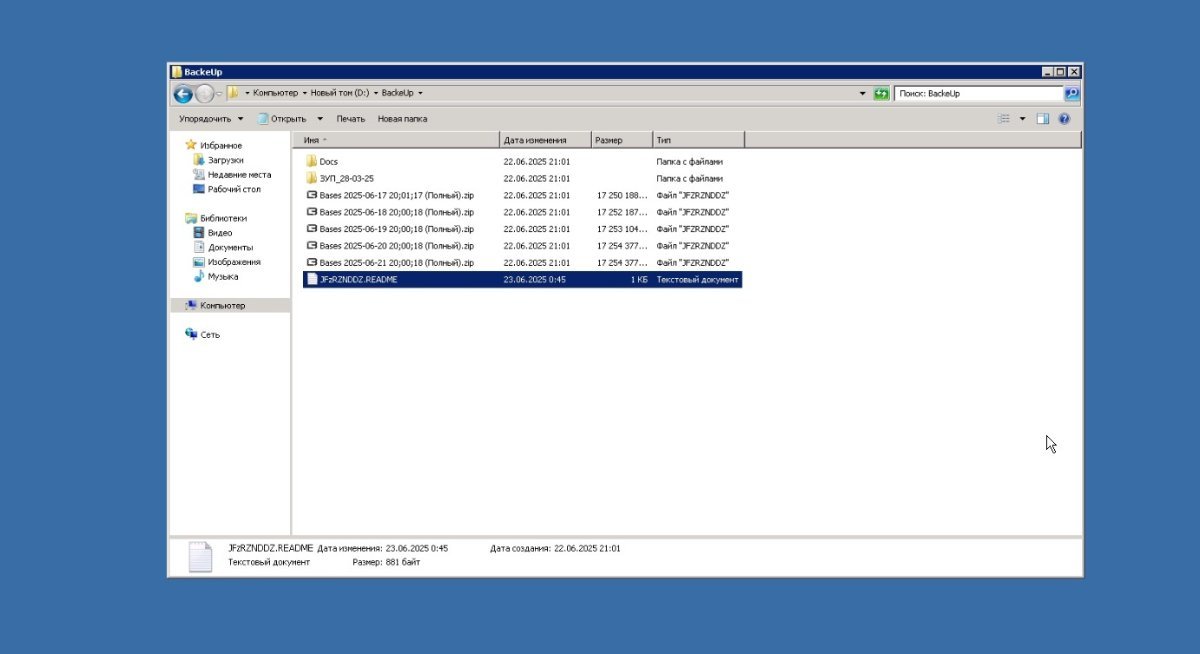The height and width of the screenshot is (654, 1200).
Task: Click the Печать toolbar command
Action: (x=350, y=119)
